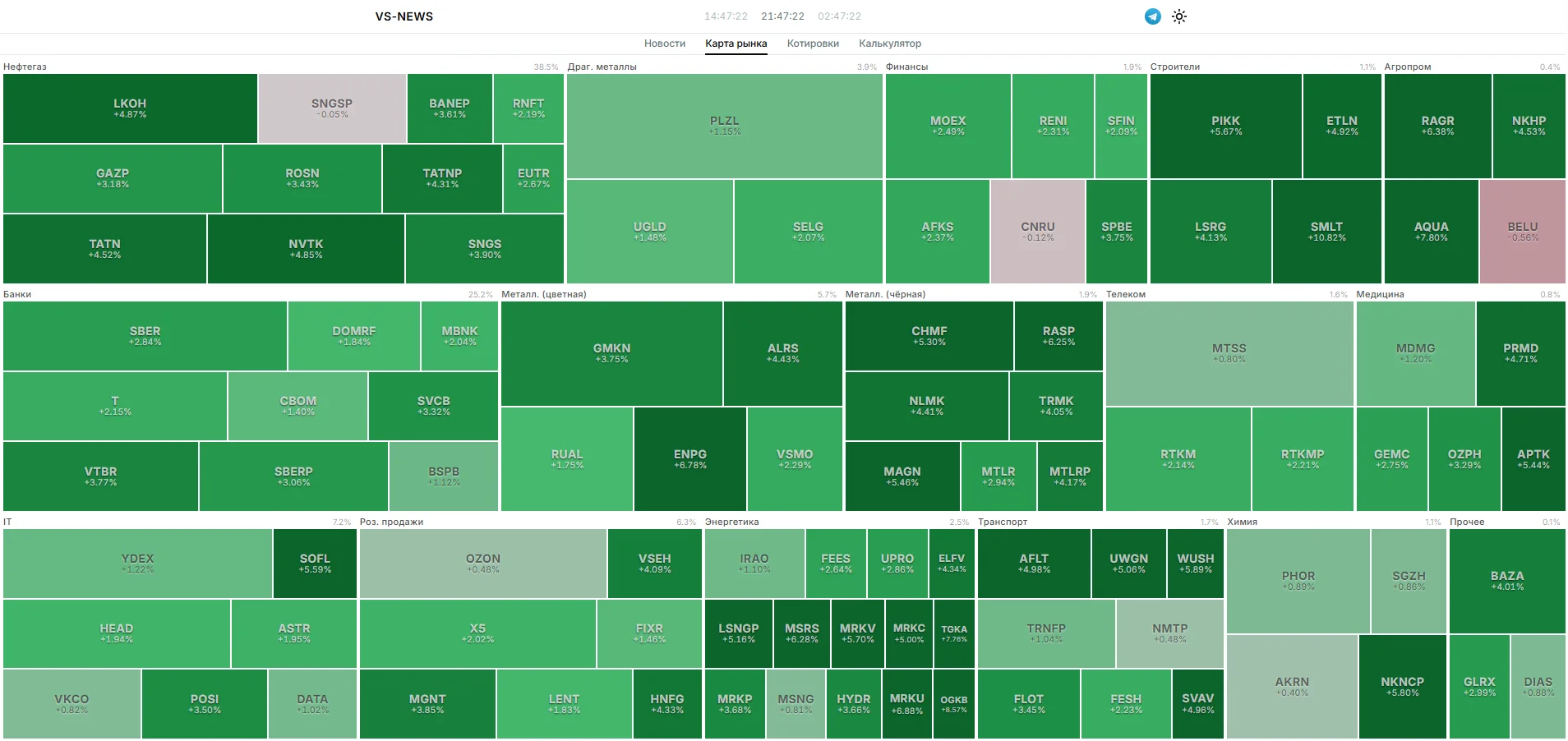Open the VKCO +0.82% tile
Viewport: 1568px width, 741px height.
[x=71, y=704]
